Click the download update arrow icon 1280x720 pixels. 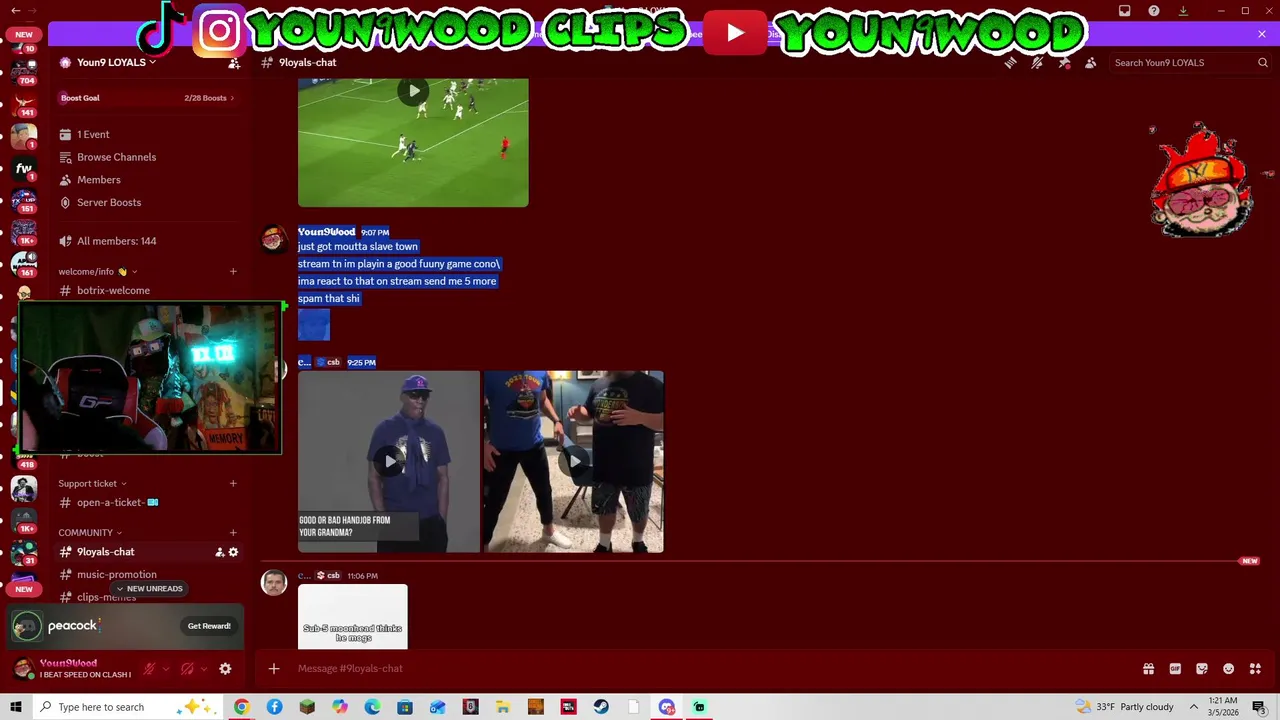pos(1183,11)
